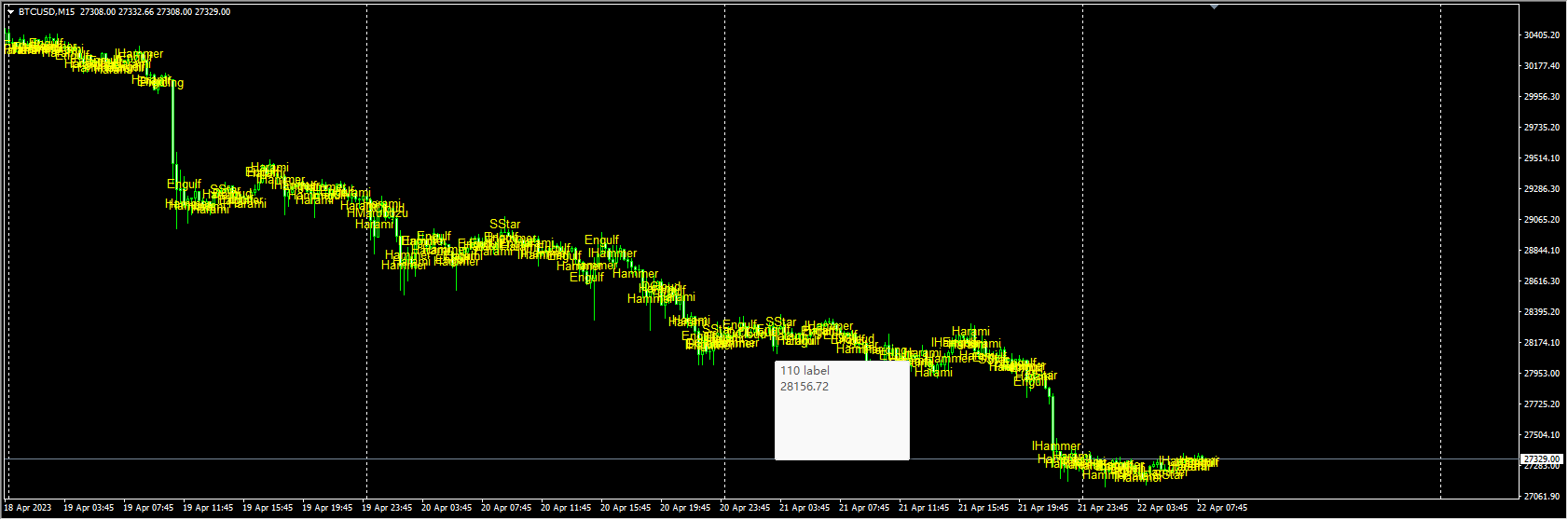Click the grey chart shift triangle marker

pyautogui.click(x=1214, y=7)
